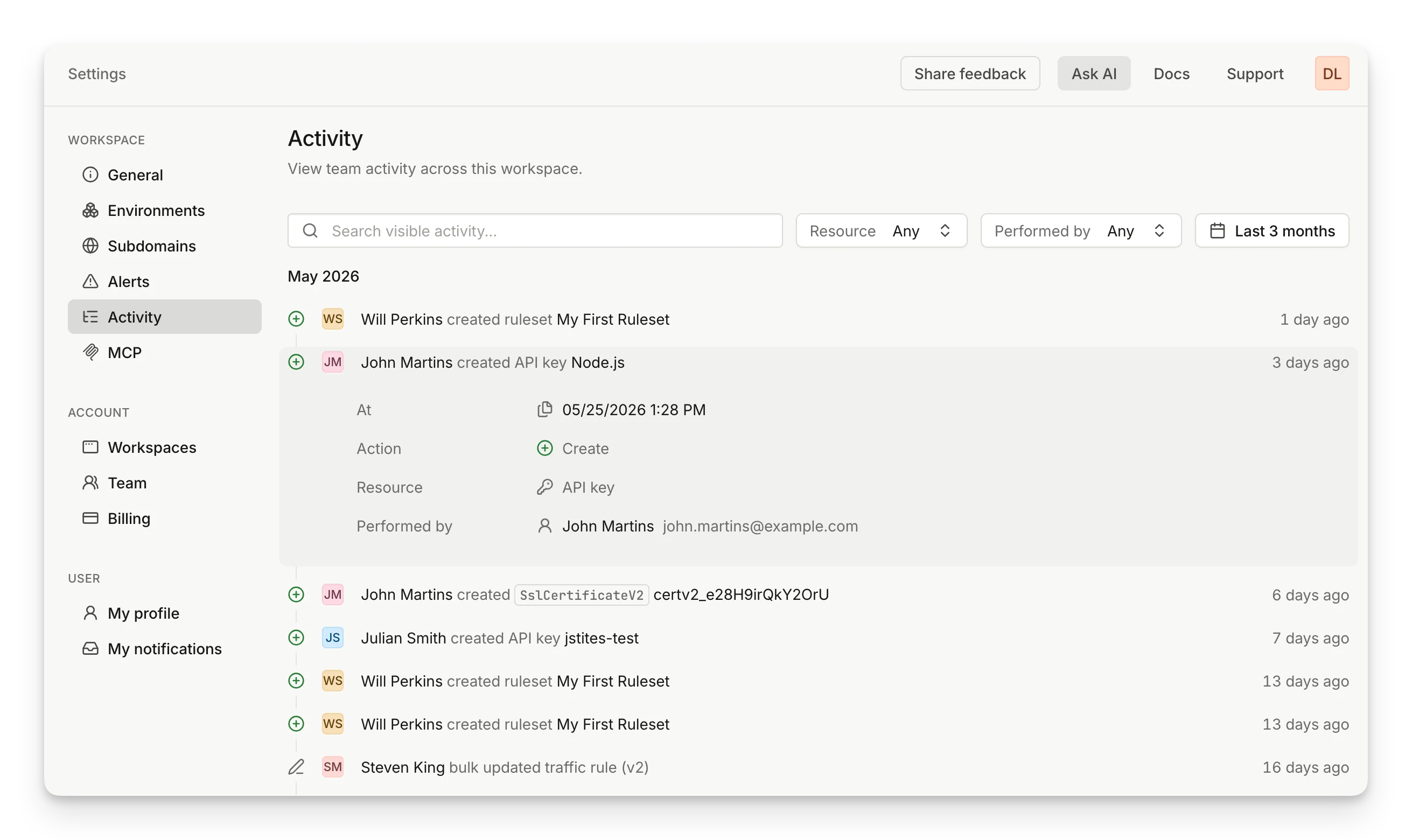This screenshot has height=840, width=1412.
Task: Open the Support link
Action: click(1255, 74)
